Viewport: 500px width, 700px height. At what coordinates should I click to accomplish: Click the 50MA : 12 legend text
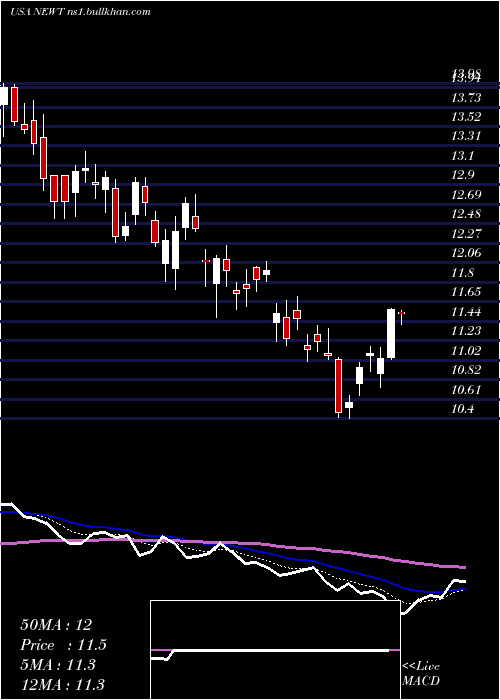tap(56, 625)
